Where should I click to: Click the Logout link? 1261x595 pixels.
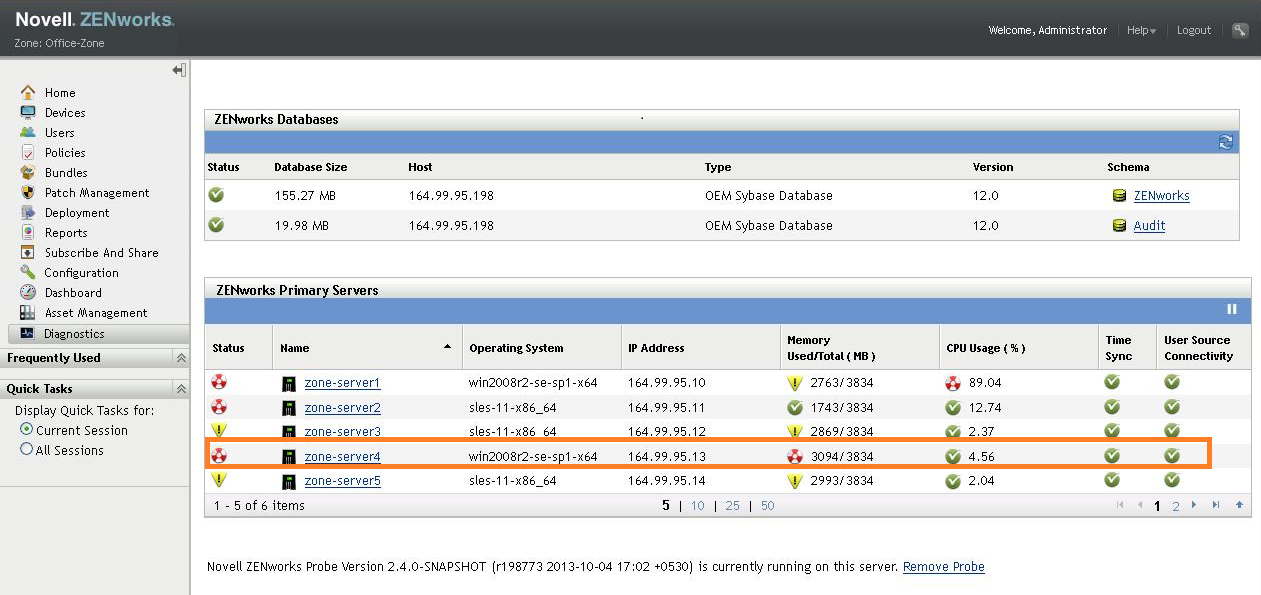coord(1194,30)
